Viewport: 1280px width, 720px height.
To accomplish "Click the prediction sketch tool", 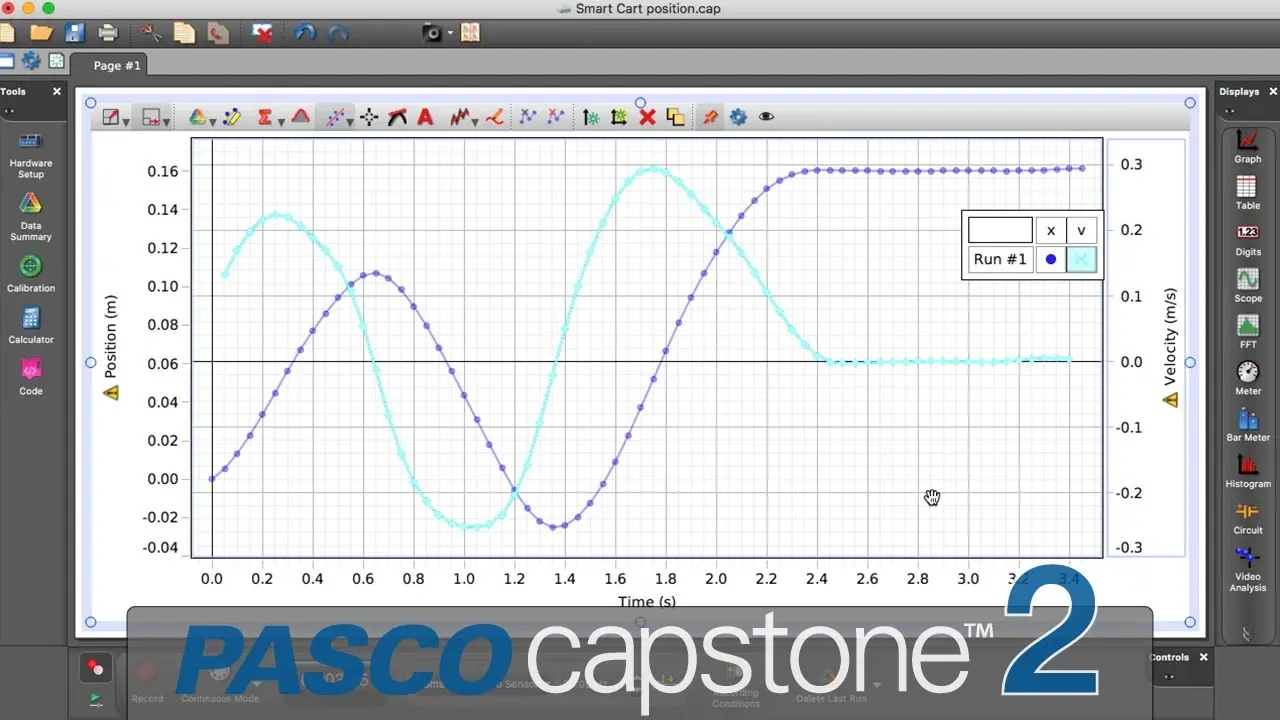I will pos(494,117).
